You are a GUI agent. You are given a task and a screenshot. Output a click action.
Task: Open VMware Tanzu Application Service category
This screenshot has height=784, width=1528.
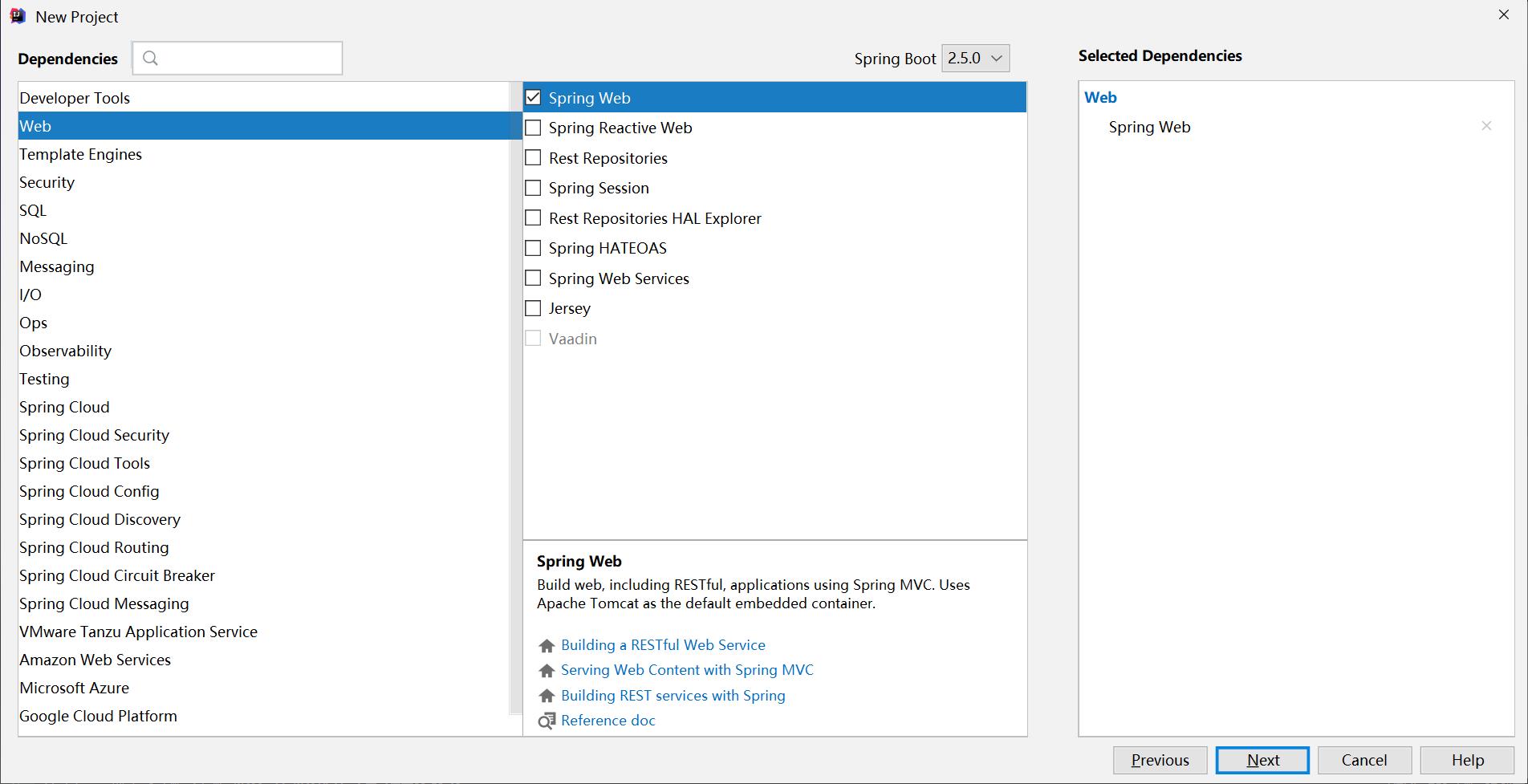pos(264,632)
